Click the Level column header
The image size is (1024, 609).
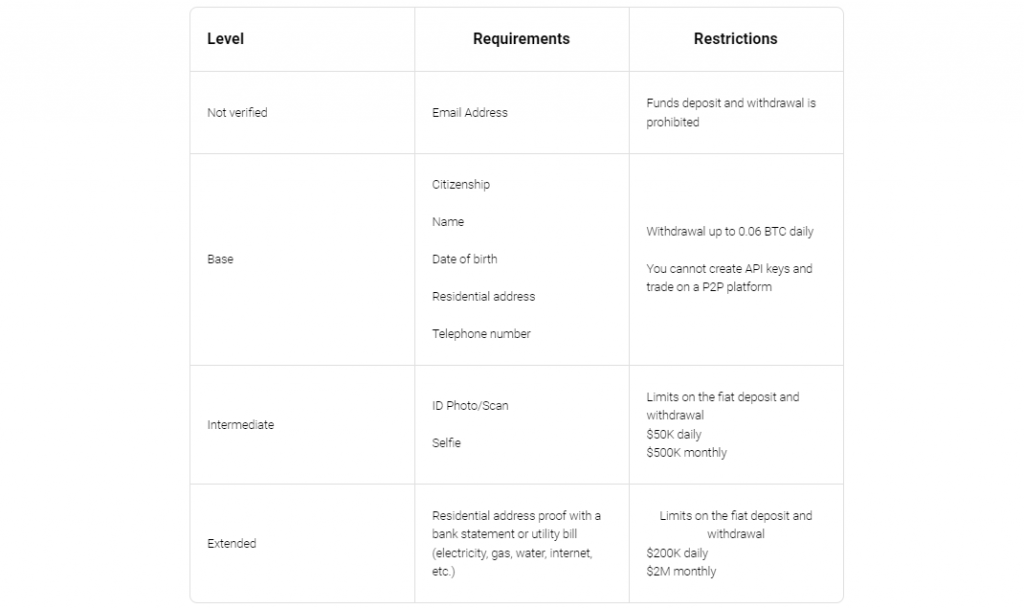225,39
